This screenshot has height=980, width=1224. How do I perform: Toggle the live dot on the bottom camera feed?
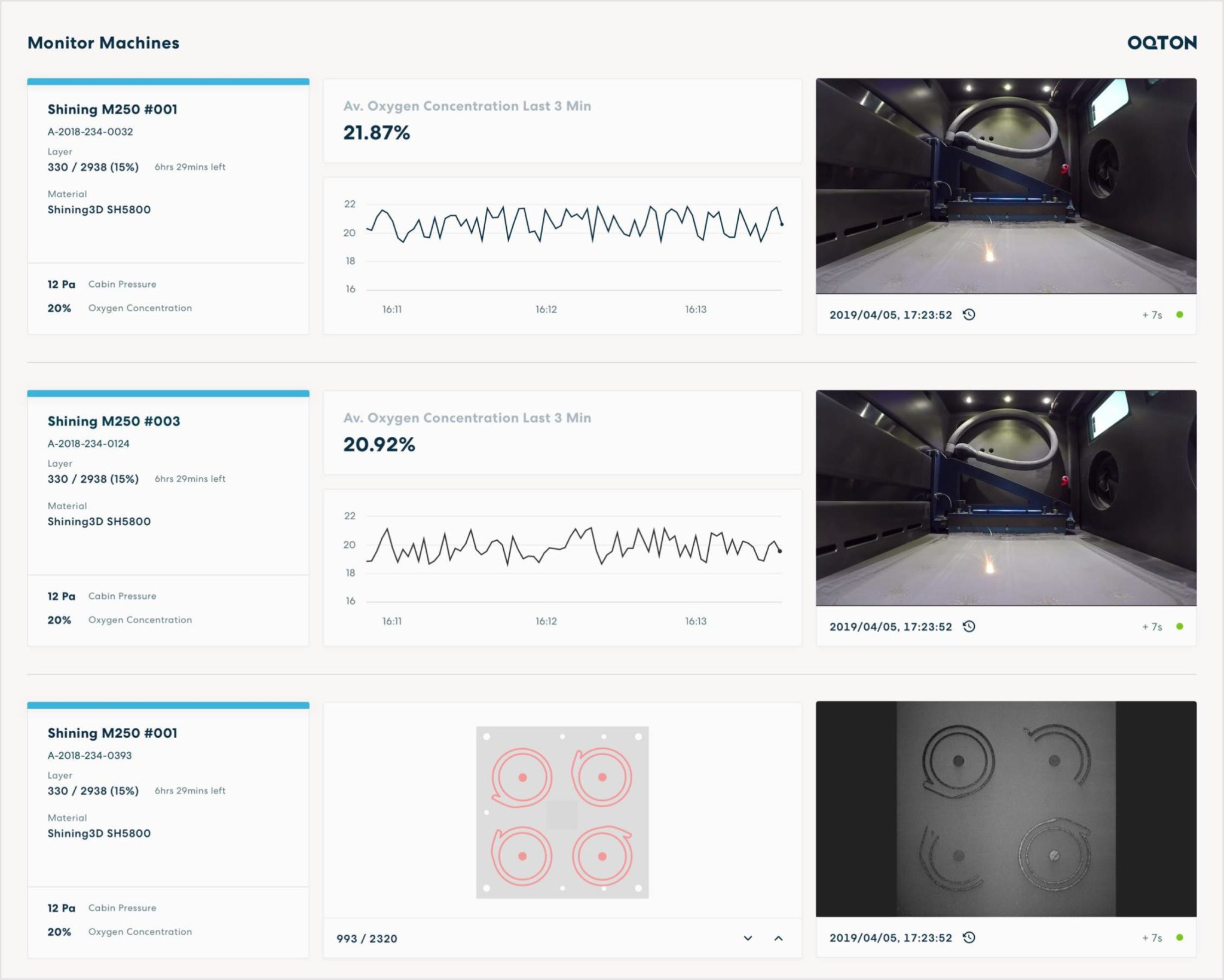(1180, 938)
